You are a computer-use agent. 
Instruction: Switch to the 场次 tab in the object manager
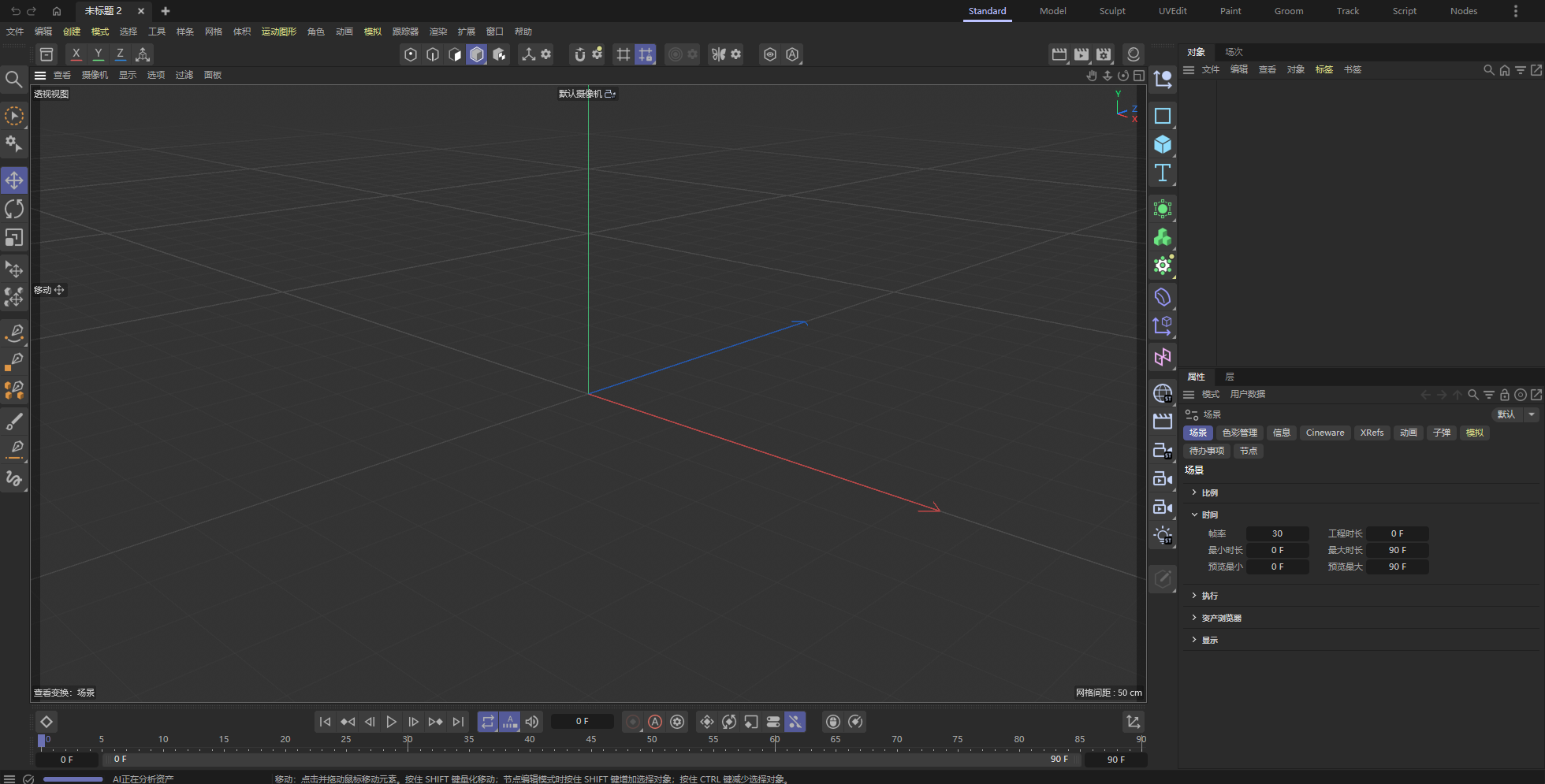[x=1233, y=51]
